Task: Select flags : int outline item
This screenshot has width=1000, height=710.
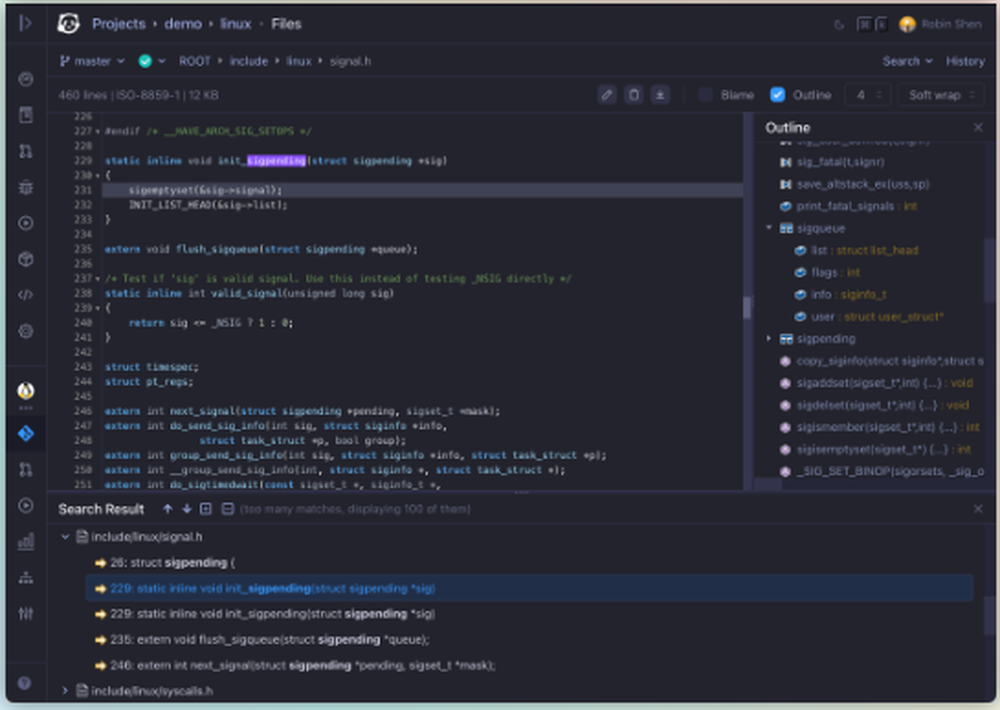Action: pos(835,272)
